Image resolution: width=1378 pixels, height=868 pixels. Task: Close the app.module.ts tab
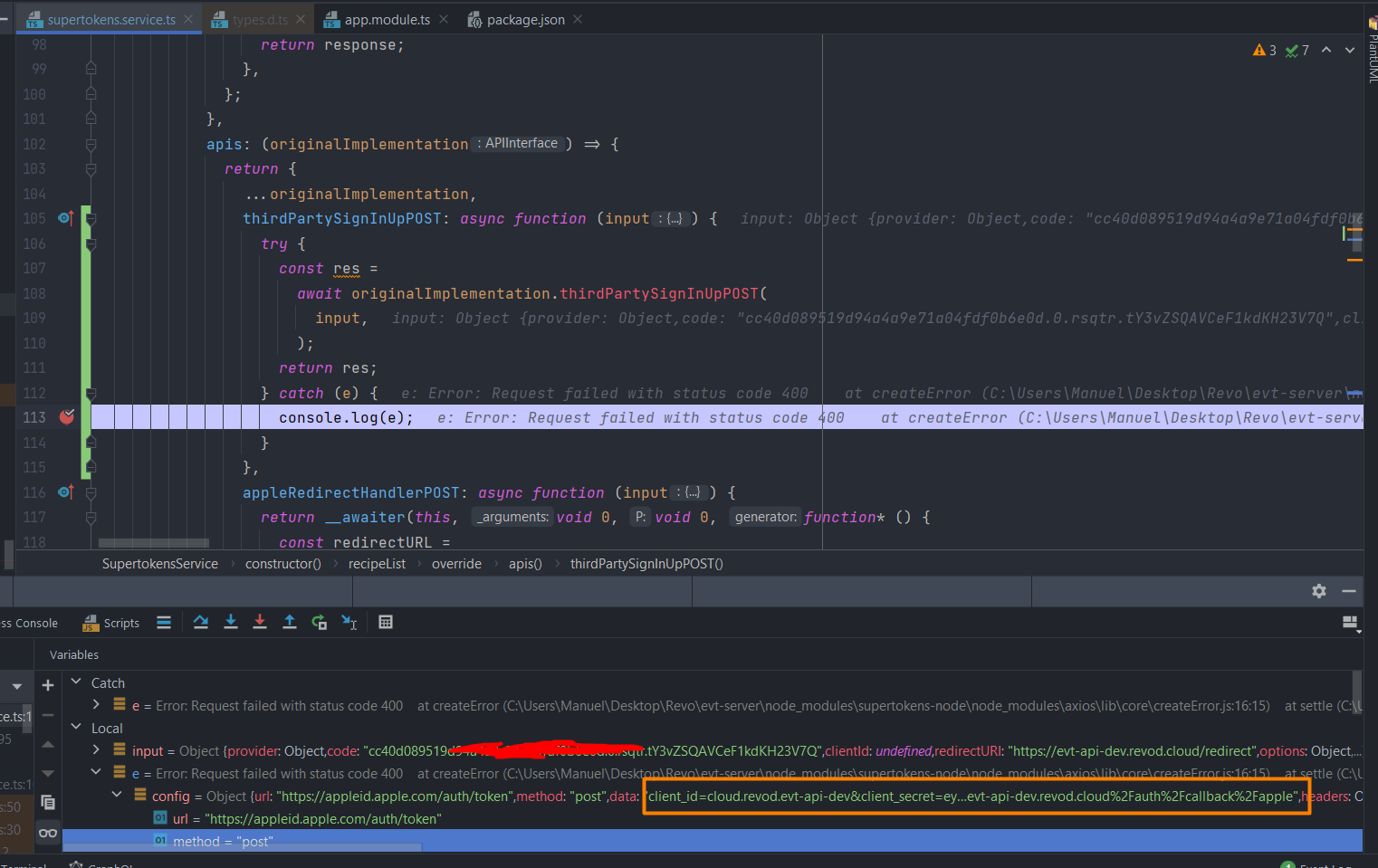click(444, 19)
